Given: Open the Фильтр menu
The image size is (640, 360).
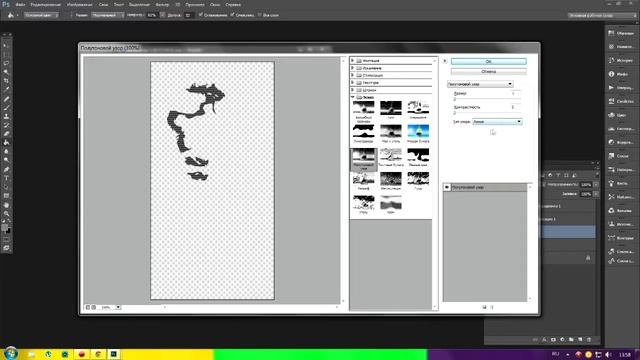Looking at the screenshot, I should pyautogui.click(x=162, y=4).
